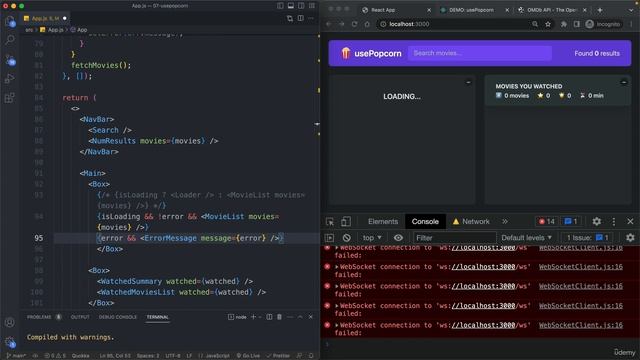Click Prettier in the status bar
The width and height of the screenshot is (640, 360).
point(278,356)
